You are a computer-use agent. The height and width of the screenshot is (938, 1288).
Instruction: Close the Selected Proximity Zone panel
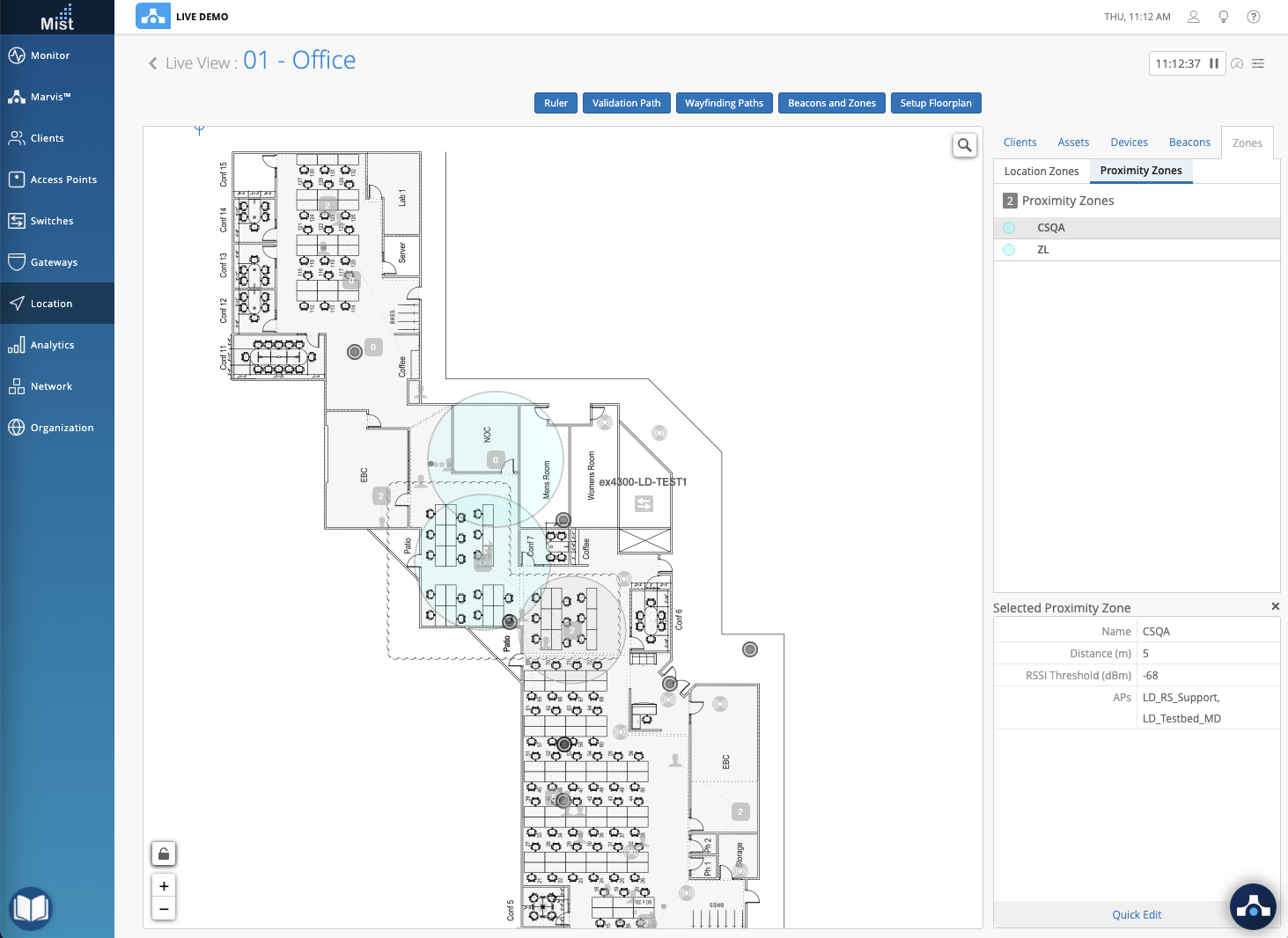click(1275, 606)
